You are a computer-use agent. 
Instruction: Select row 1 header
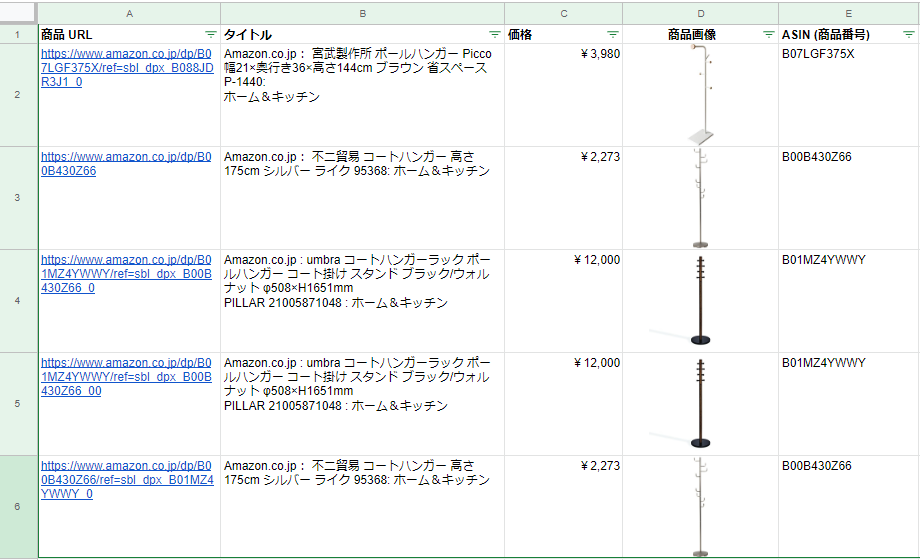(x=18, y=34)
